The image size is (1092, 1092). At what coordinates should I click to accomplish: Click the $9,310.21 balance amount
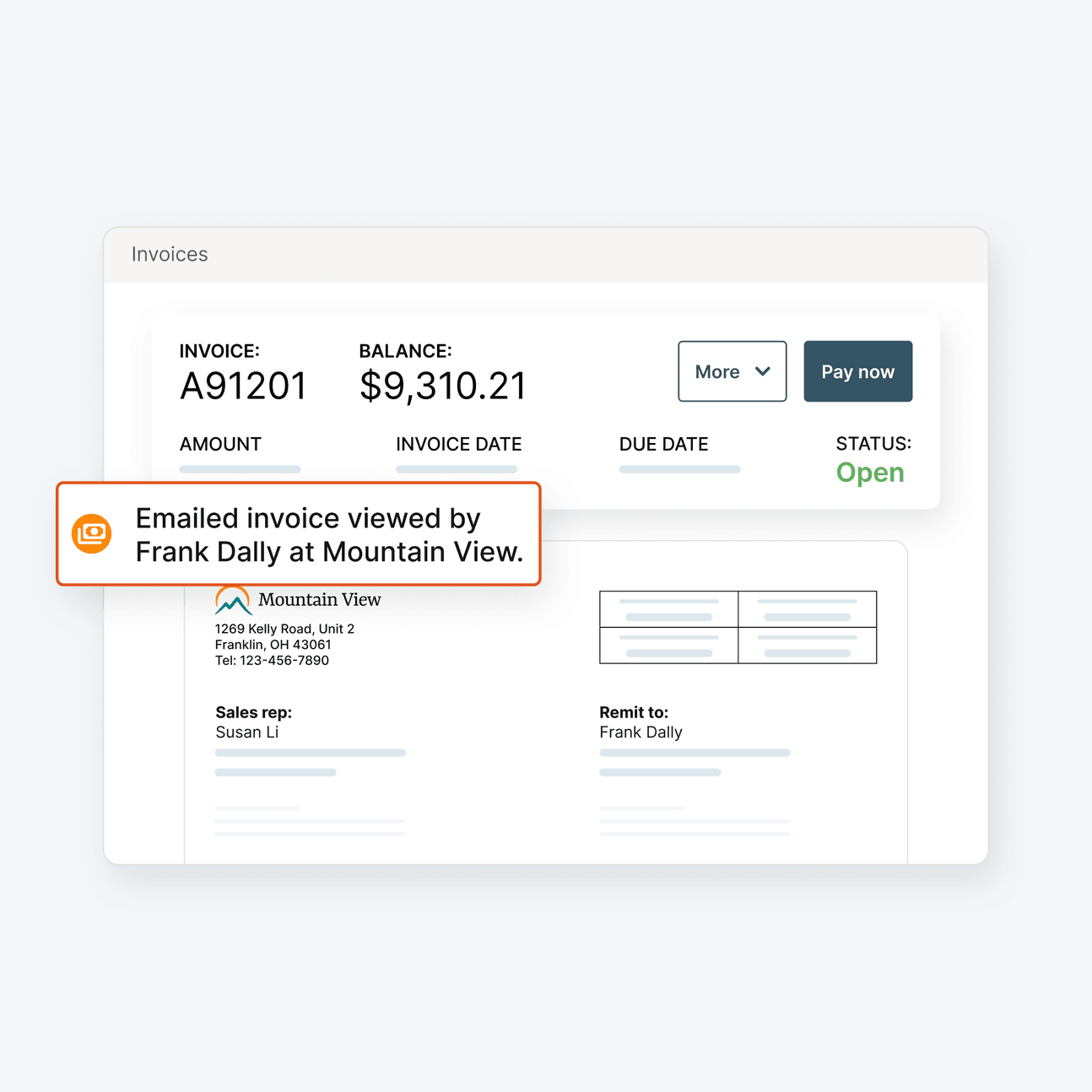point(442,387)
